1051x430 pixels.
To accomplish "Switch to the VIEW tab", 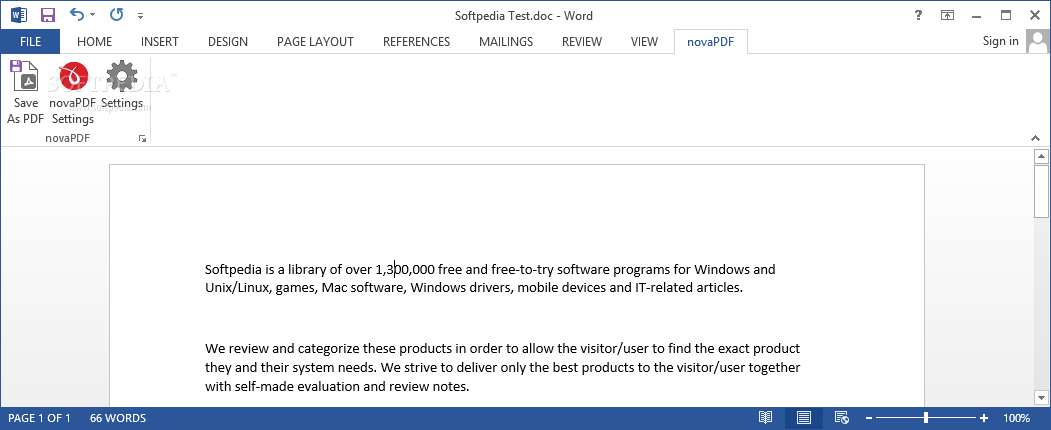I will click(644, 42).
